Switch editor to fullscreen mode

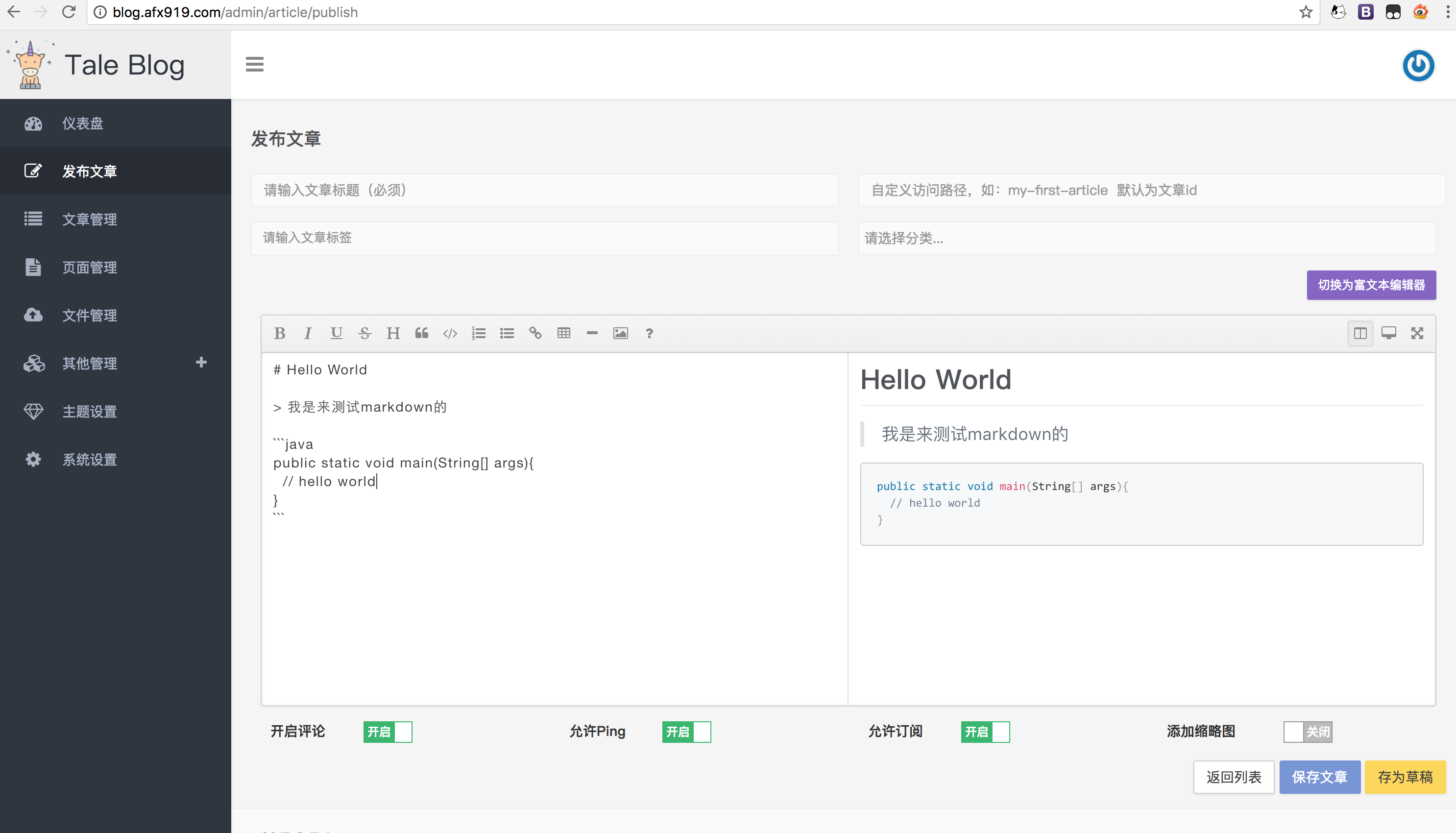click(1417, 333)
